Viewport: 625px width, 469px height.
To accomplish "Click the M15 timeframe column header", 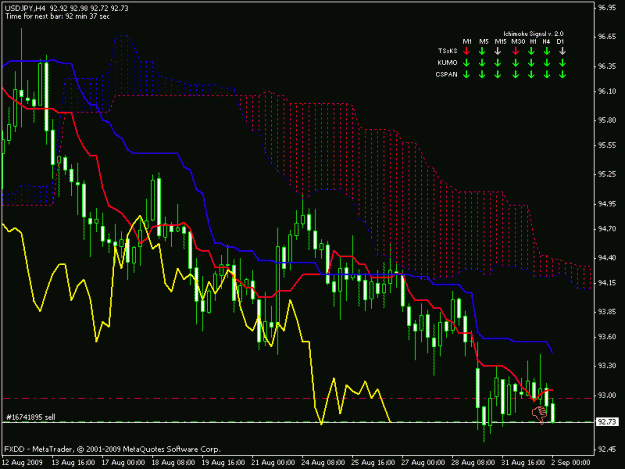I will (501, 41).
